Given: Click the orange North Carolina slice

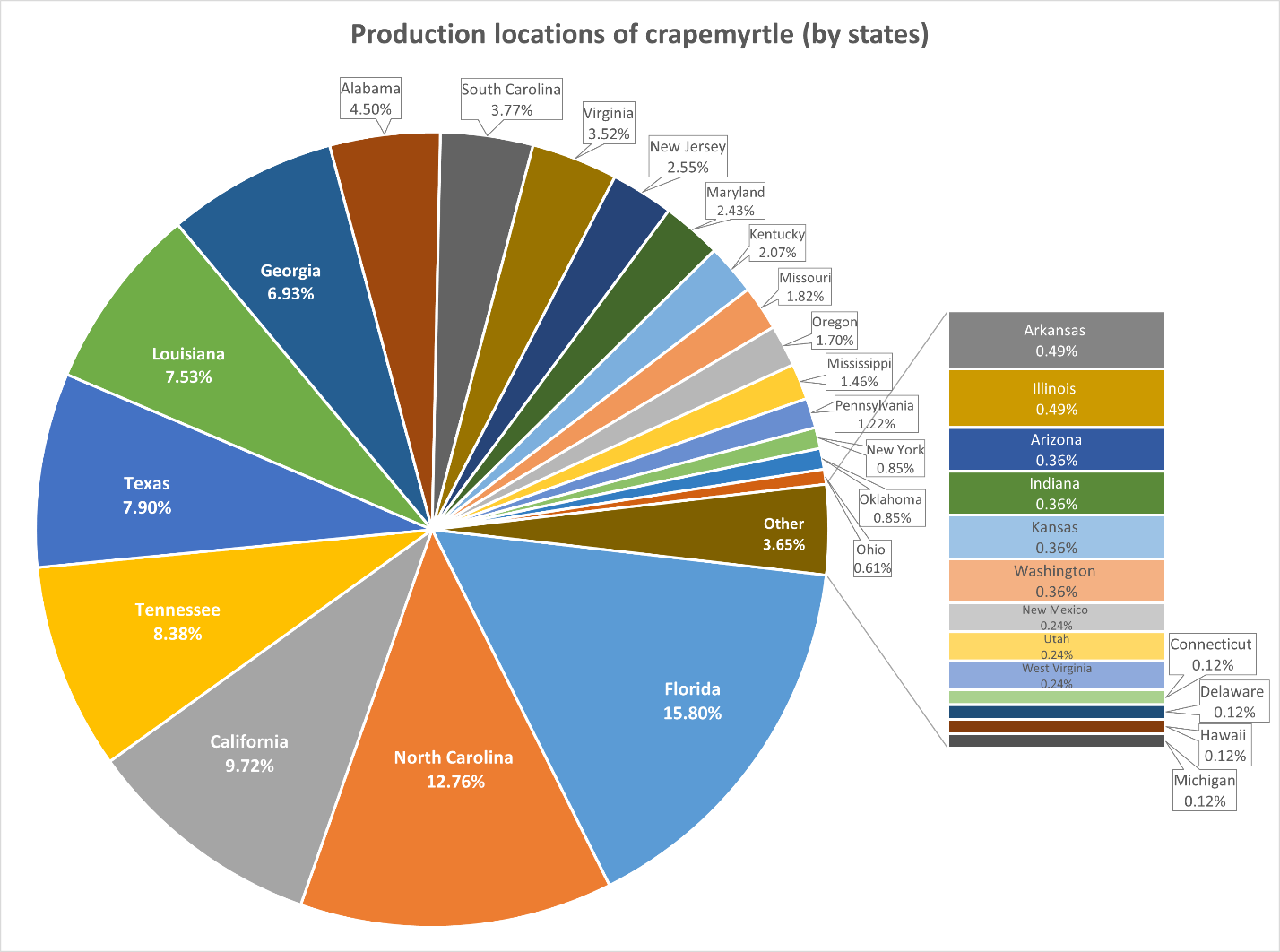Looking at the screenshot, I should tap(454, 769).
